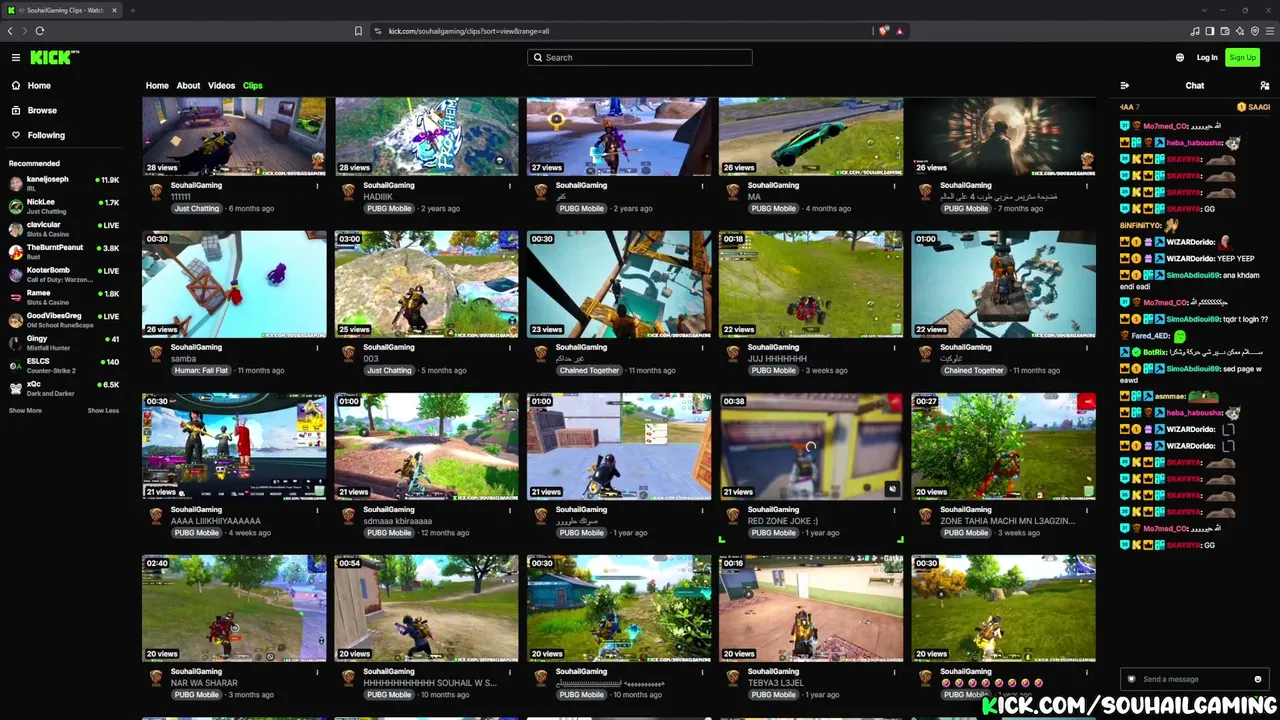Click the green Sign Up button
This screenshot has width=1280, height=720.
click(1242, 58)
